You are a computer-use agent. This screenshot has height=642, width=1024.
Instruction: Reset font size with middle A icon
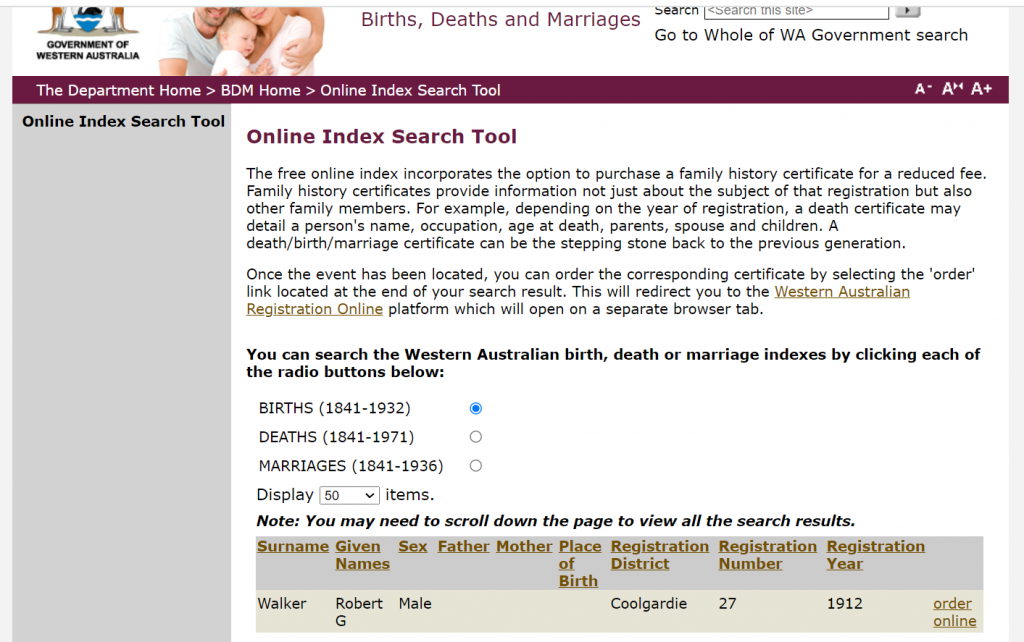(952, 89)
